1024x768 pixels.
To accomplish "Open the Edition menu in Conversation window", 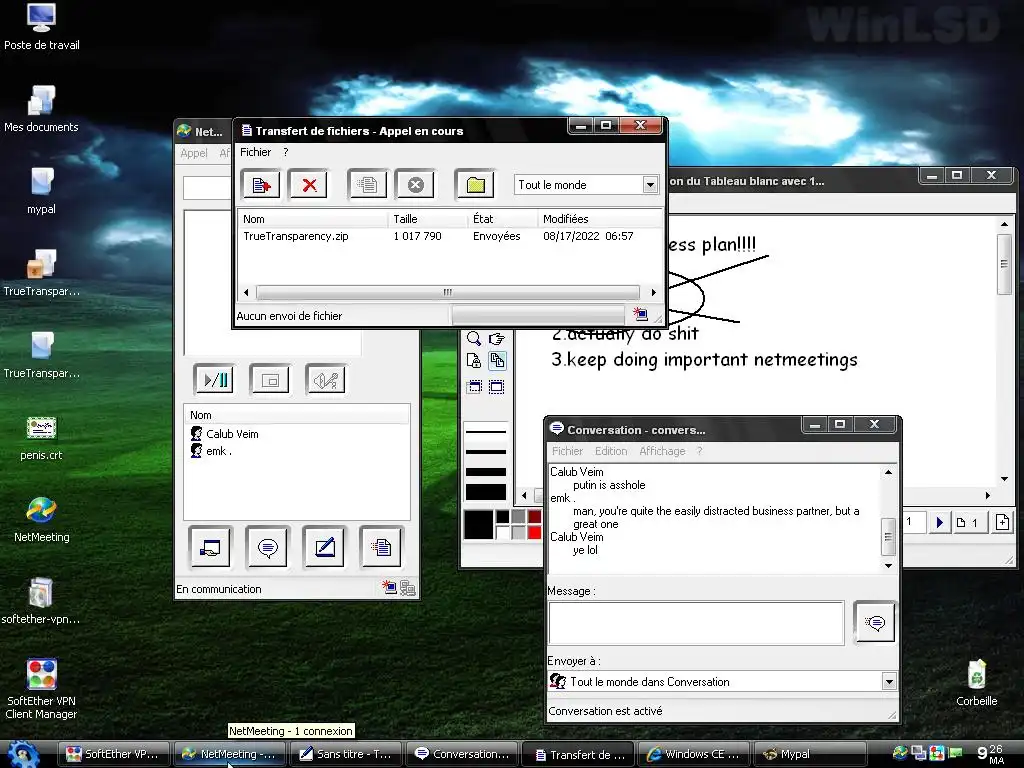I will pyautogui.click(x=611, y=451).
